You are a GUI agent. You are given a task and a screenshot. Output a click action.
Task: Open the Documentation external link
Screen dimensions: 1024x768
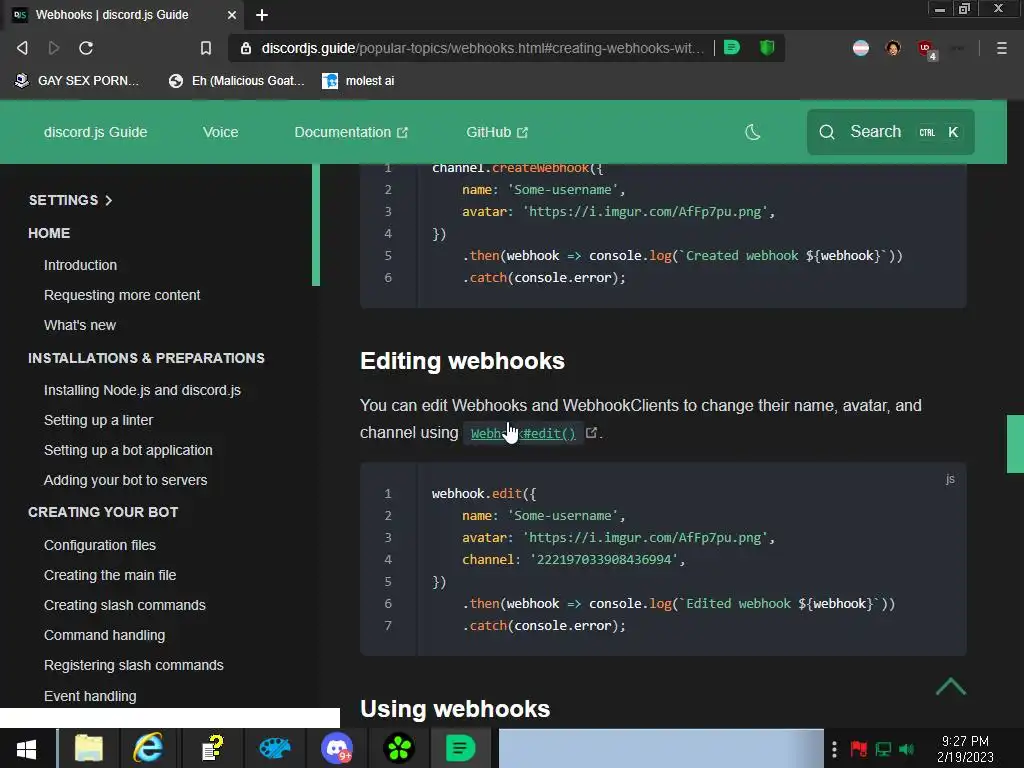tap(351, 132)
